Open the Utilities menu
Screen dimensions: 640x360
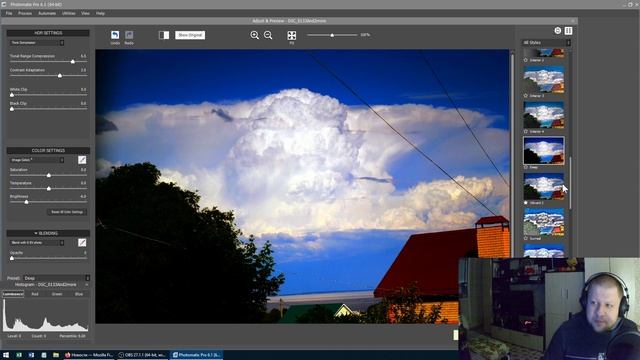[x=69, y=13]
